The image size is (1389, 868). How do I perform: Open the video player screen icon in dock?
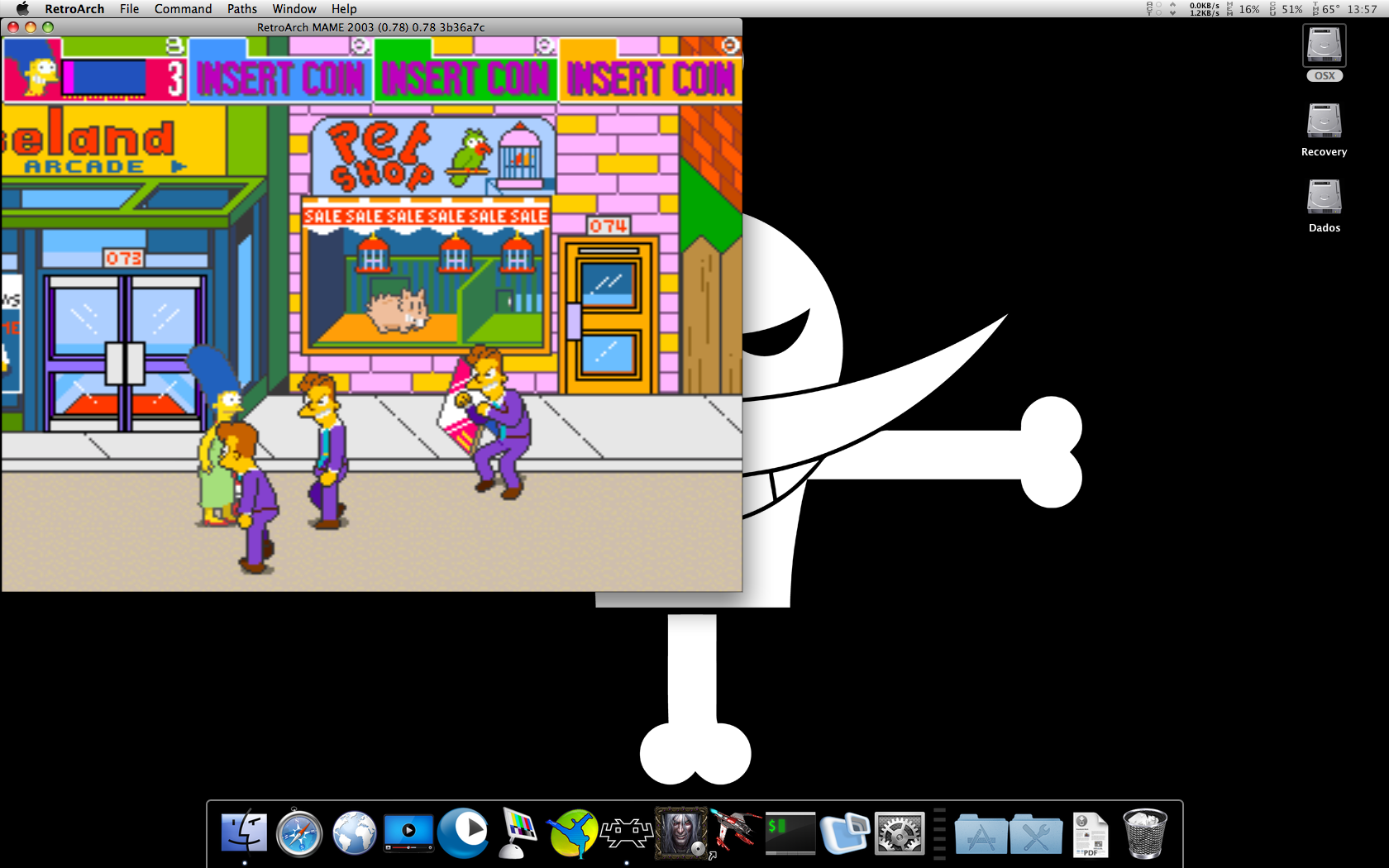click(x=408, y=832)
